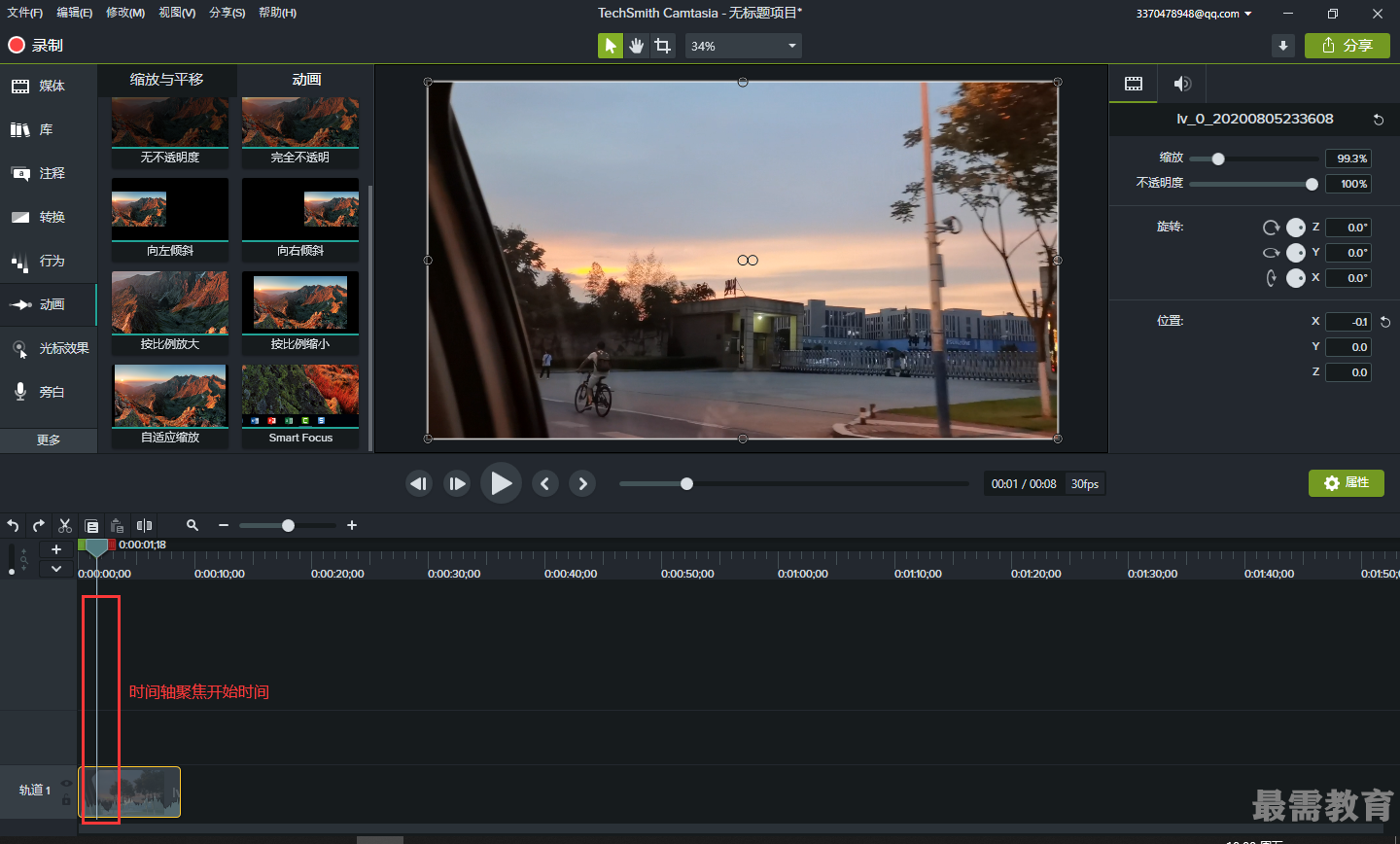The width and height of the screenshot is (1400, 844).
Task: Add a new track with plus button
Action: pos(56,549)
